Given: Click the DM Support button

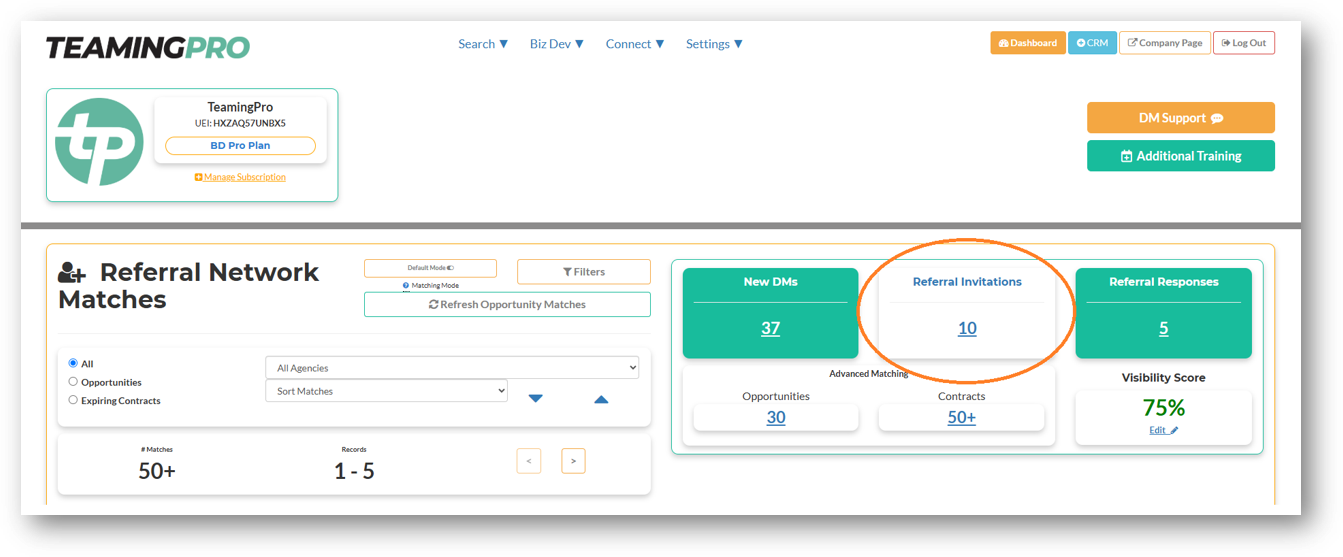Looking at the screenshot, I should [x=1181, y=118].
